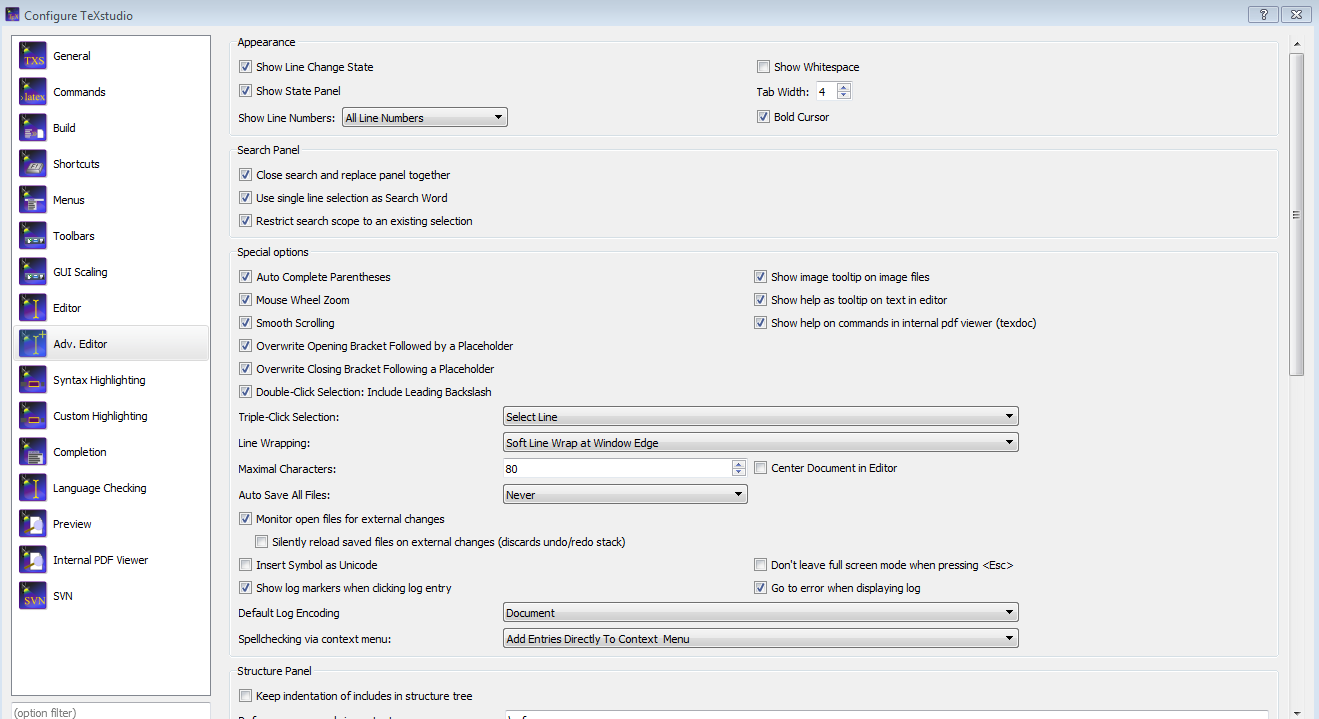The height and width of the screenshot is (719, 1319).
Task: Check the Insert Symbol as Unicode box
Action: (x=246, y=565)
